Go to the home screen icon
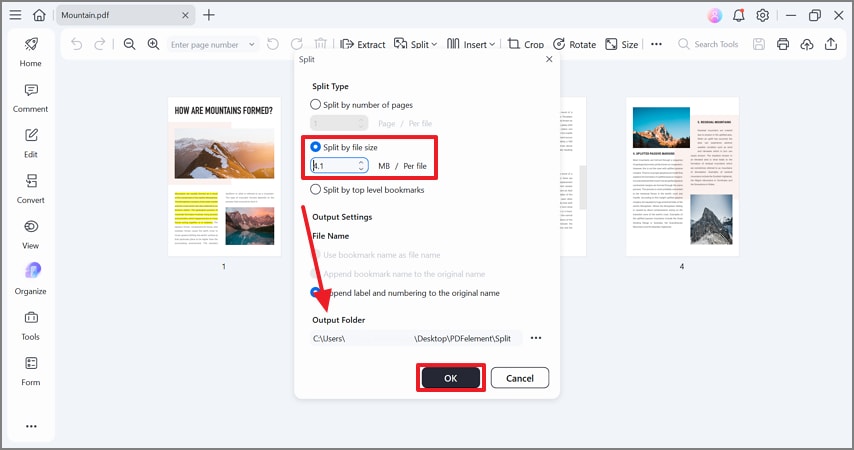The width and height of the screenshot is (854, 450). tap(39, 15)
